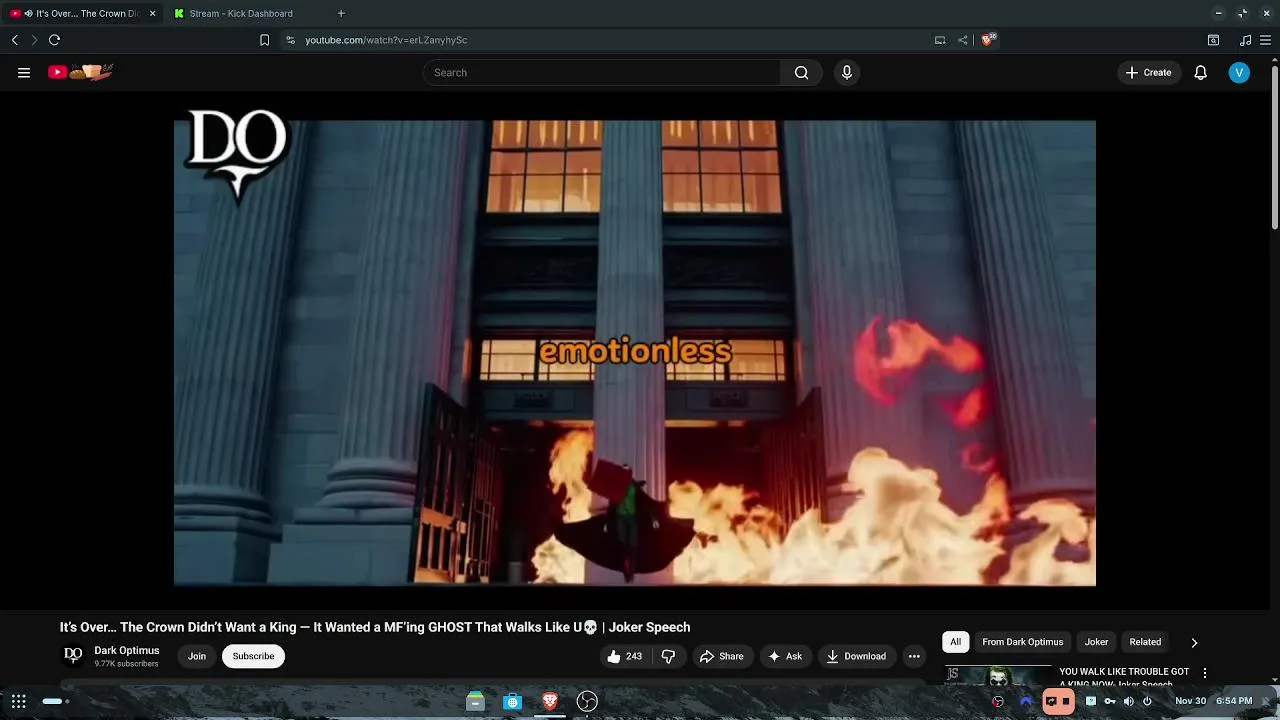Subscribe to Dark Optimus
This screenshot has width=1280, height=720.
click(253, 656)
